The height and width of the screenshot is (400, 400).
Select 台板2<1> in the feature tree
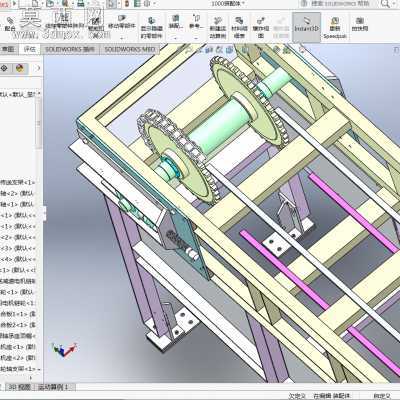tap(17, 325)
